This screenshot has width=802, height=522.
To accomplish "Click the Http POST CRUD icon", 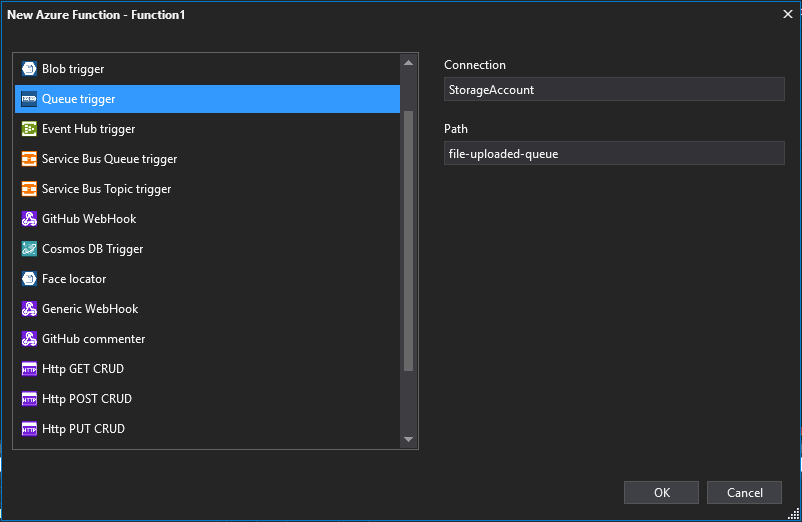I will click(x=29, y=399).
